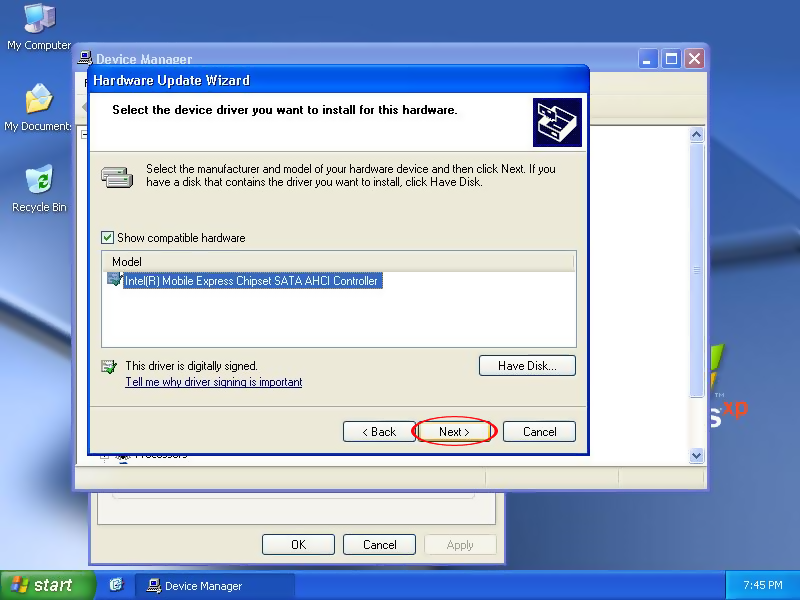The width and height of the screenshot is (800, 600).
Task: Click the 7:45 PM system clock
Action: [x=762, y=585]
